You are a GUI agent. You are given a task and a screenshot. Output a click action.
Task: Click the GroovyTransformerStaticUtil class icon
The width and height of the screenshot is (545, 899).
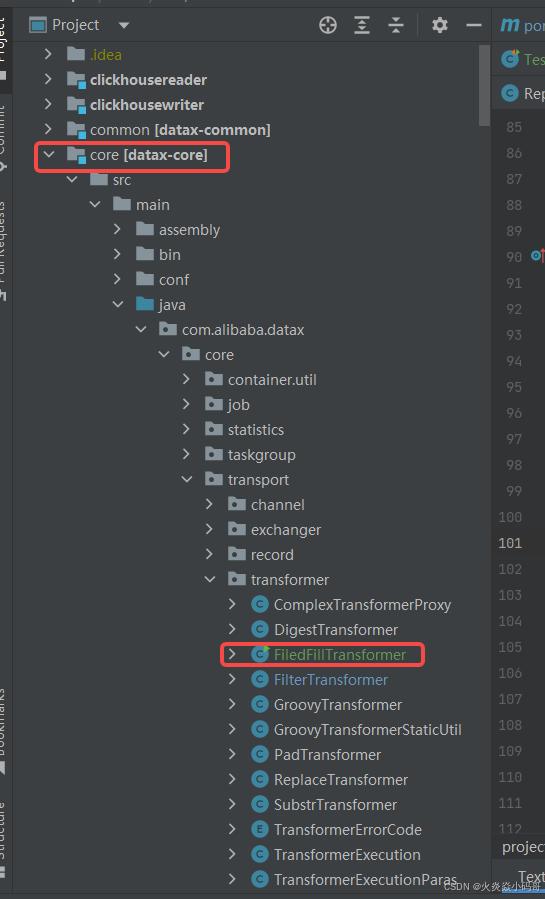coord(260,729)
